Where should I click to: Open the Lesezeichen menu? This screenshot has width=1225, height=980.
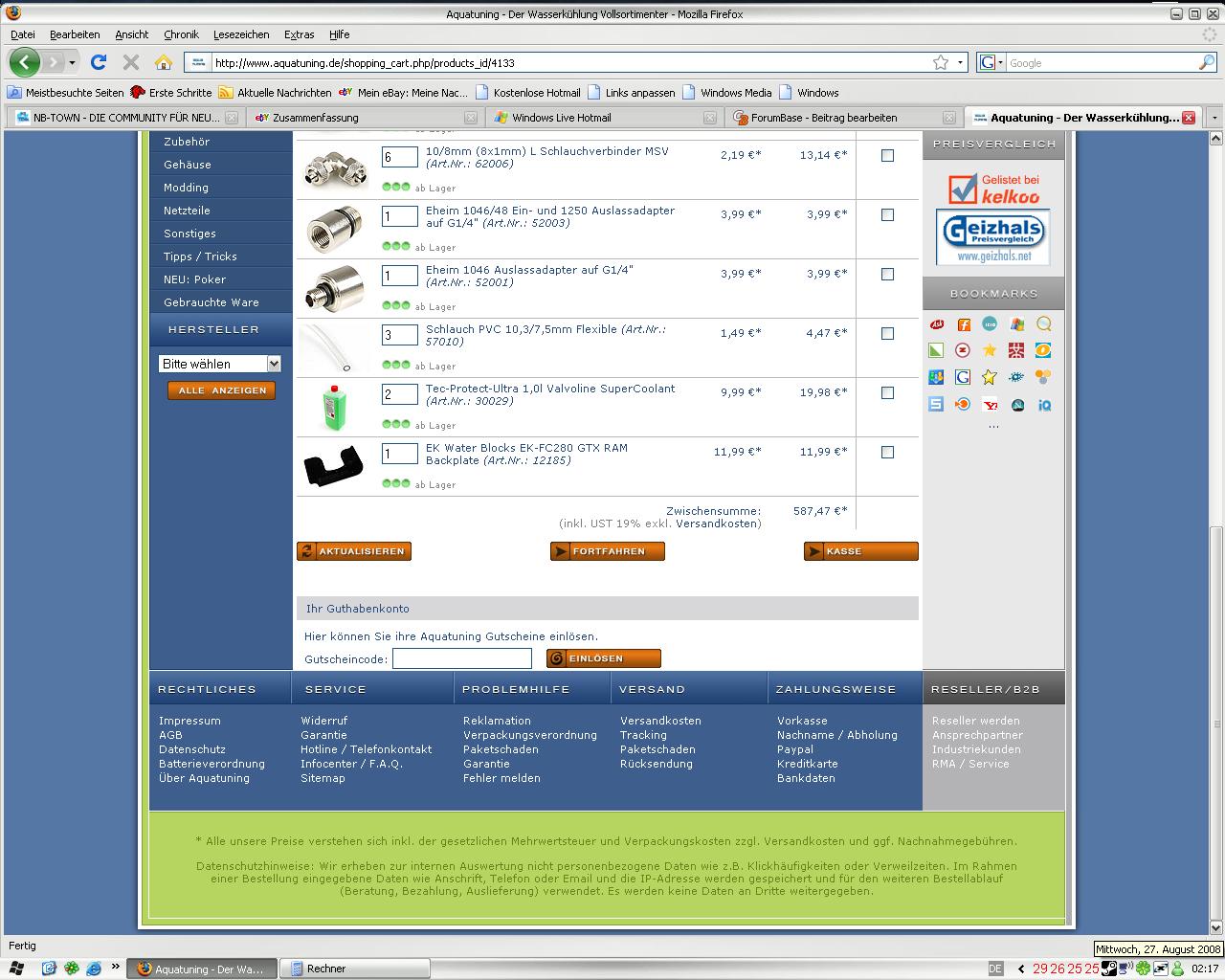point(241,34)
